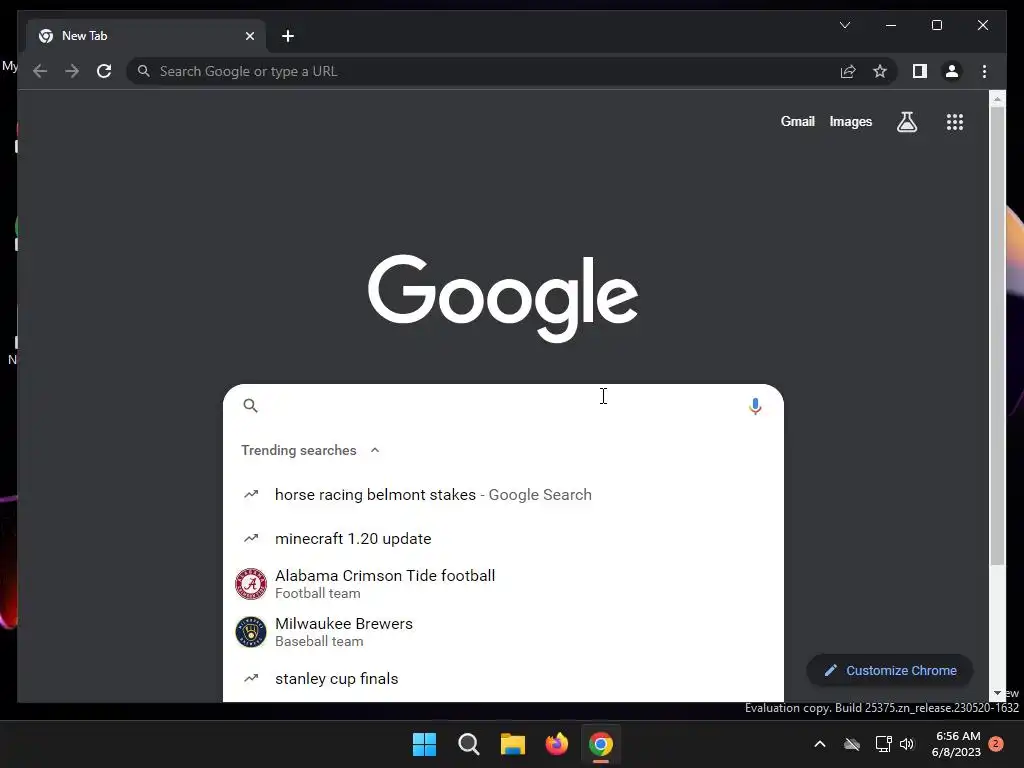The height and width of the screenshot is (768, 1024).
Task: Go forward using the forward arrow
Action: (72, 71)
